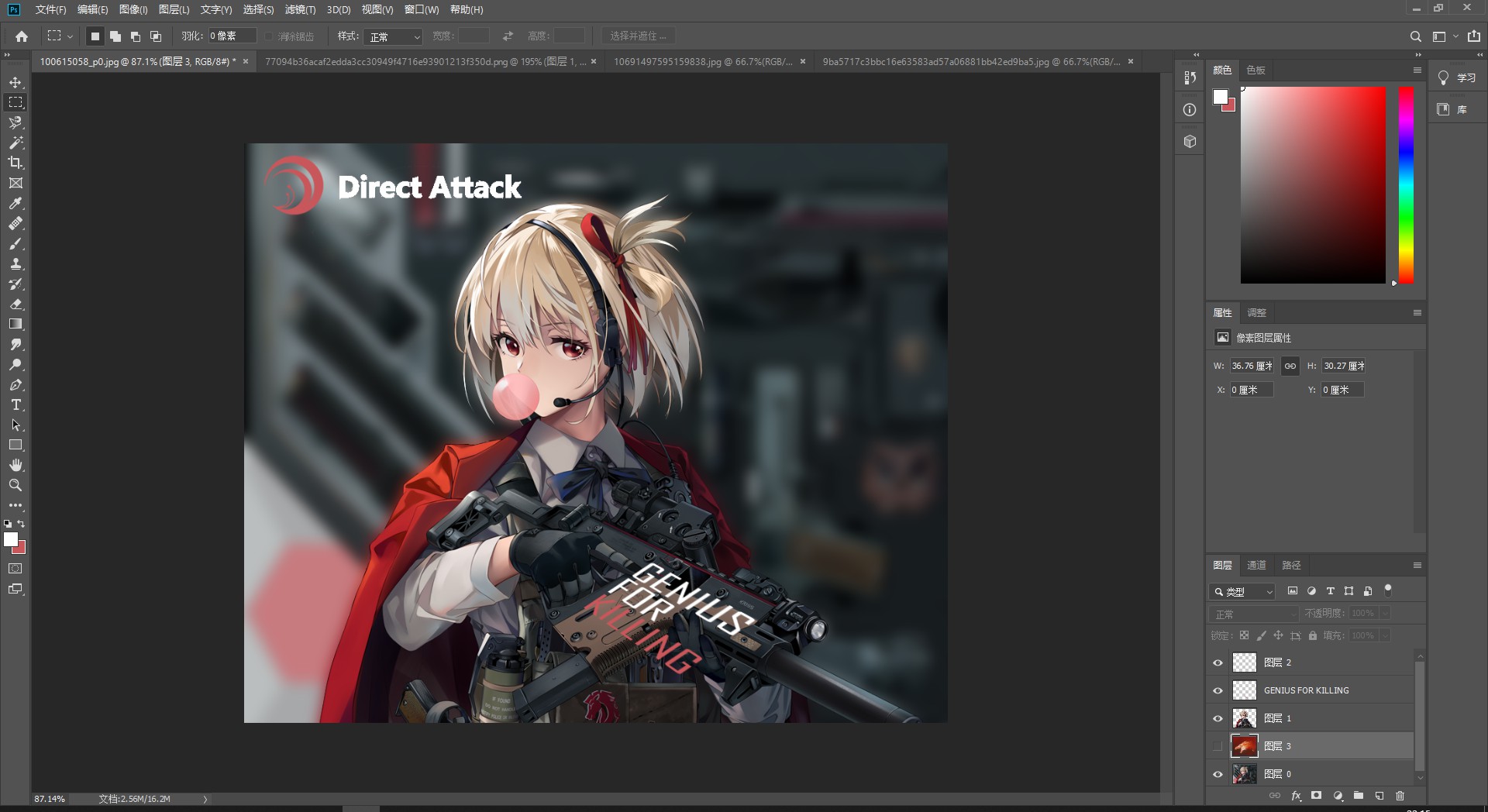Screen dimensions: 1488x812
Task: Select the Pen tool
Action: click(15, 384)
